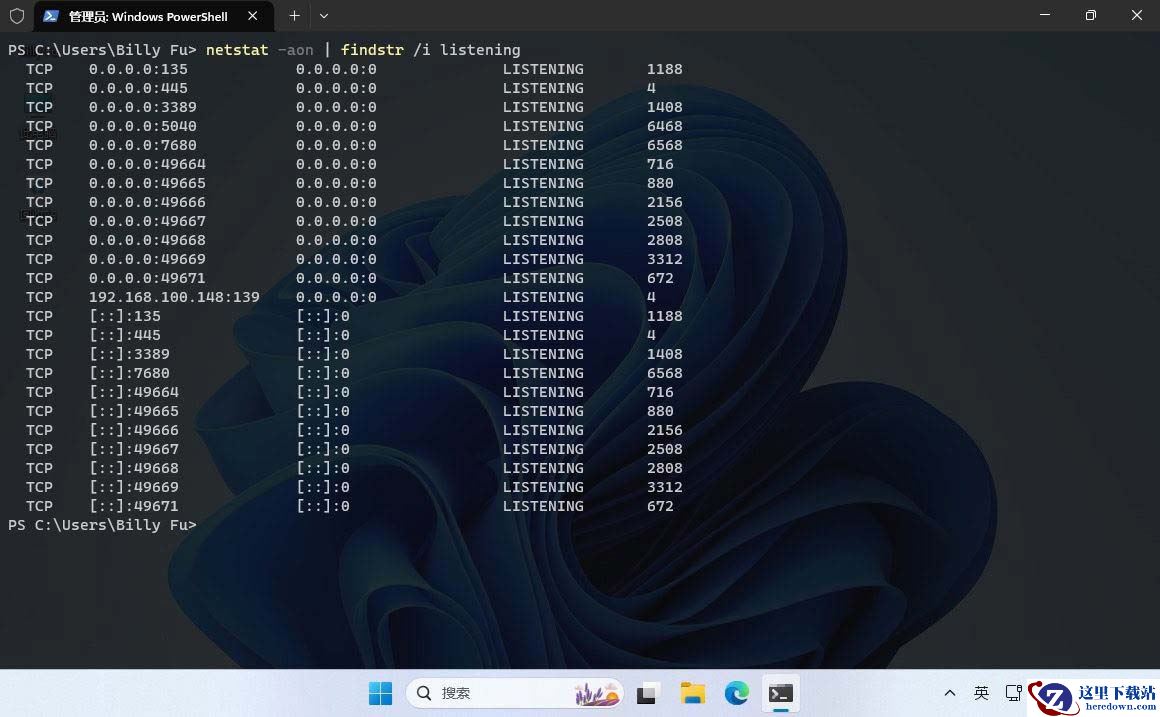
Task: Switch the 英 input method indicator
Action: point(981,693)
